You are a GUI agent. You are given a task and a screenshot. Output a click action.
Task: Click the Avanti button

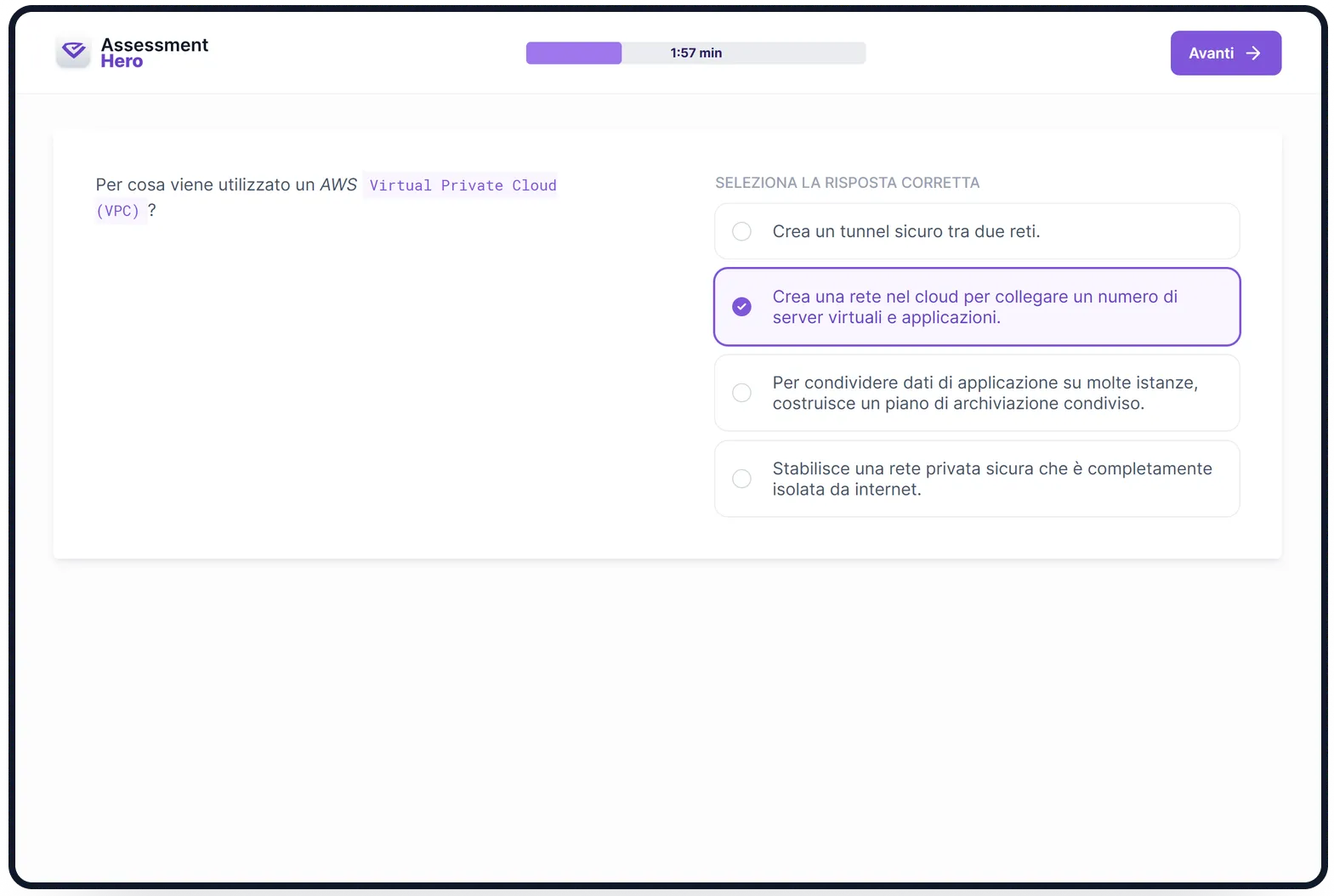click(x=1225, y=53)
